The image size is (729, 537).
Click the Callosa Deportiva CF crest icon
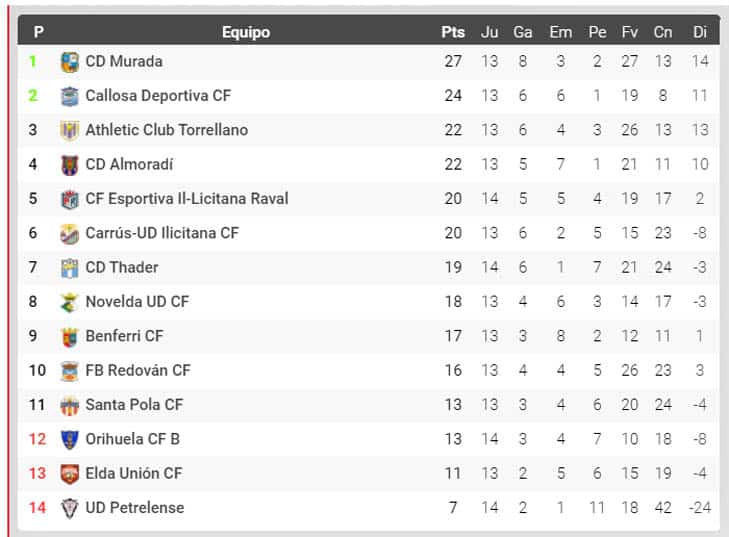tap(70, 96)
